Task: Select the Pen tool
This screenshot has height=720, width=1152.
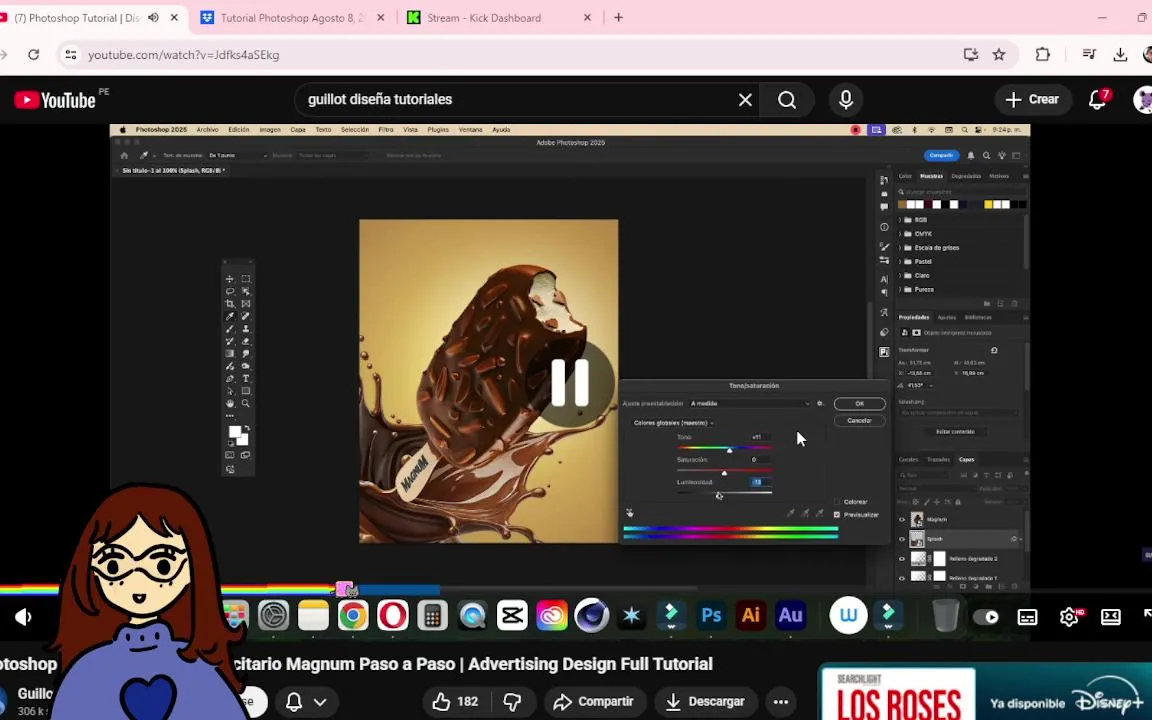Action: coord(230,379)
